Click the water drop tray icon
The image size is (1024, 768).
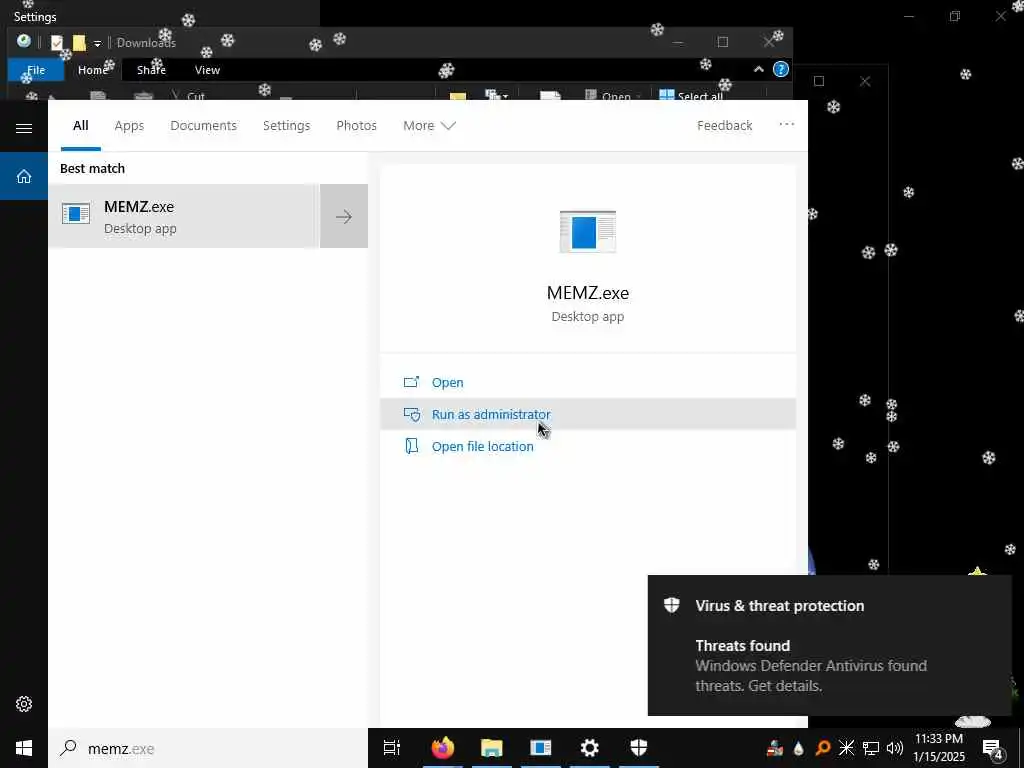(799, 748)
